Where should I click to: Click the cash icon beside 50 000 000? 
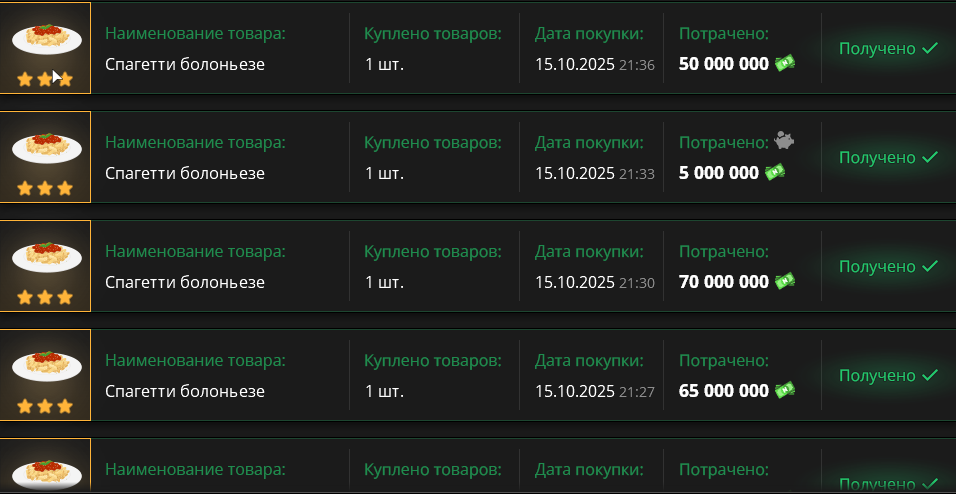coord(785,64)
